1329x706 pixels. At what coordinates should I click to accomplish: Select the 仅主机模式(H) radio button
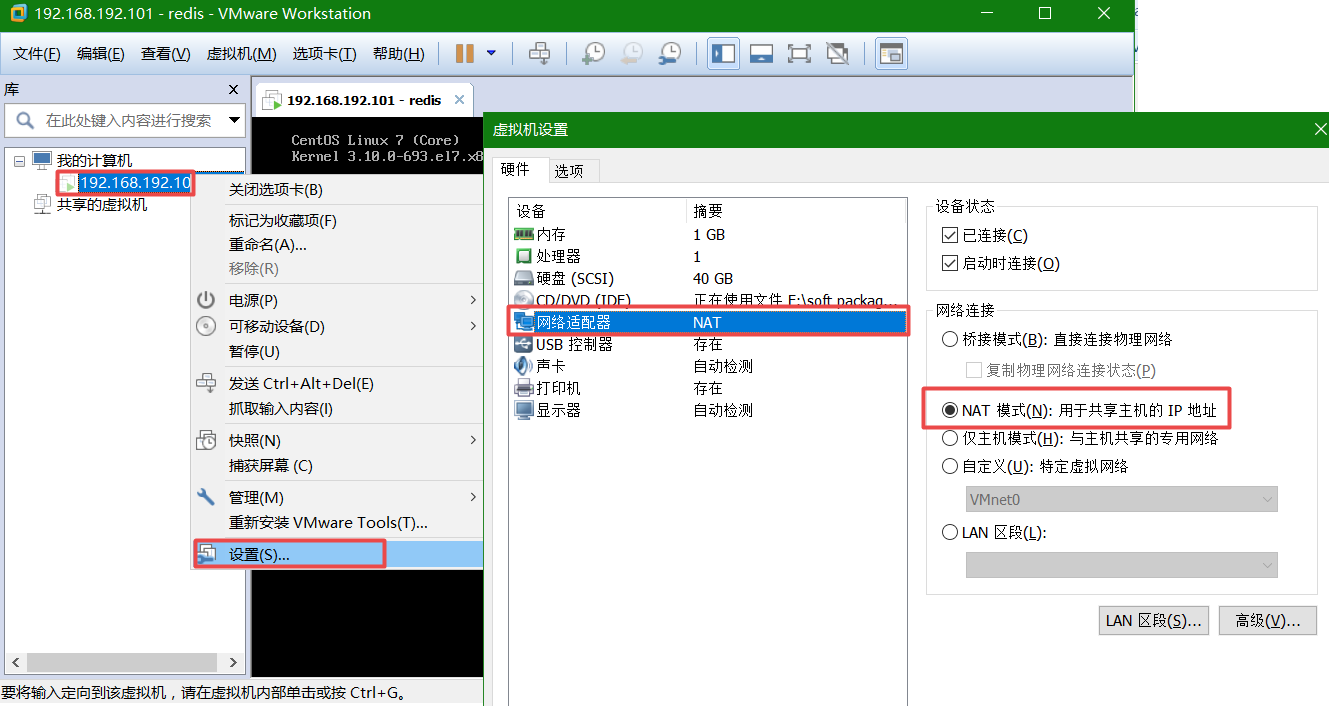tap(950, 438)
